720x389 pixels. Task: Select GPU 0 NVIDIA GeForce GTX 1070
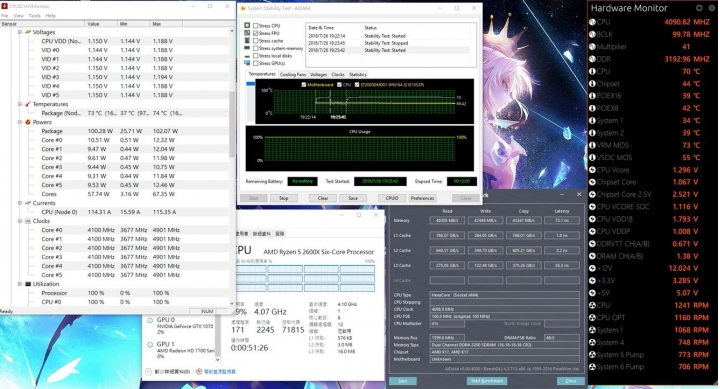(180, 325)
